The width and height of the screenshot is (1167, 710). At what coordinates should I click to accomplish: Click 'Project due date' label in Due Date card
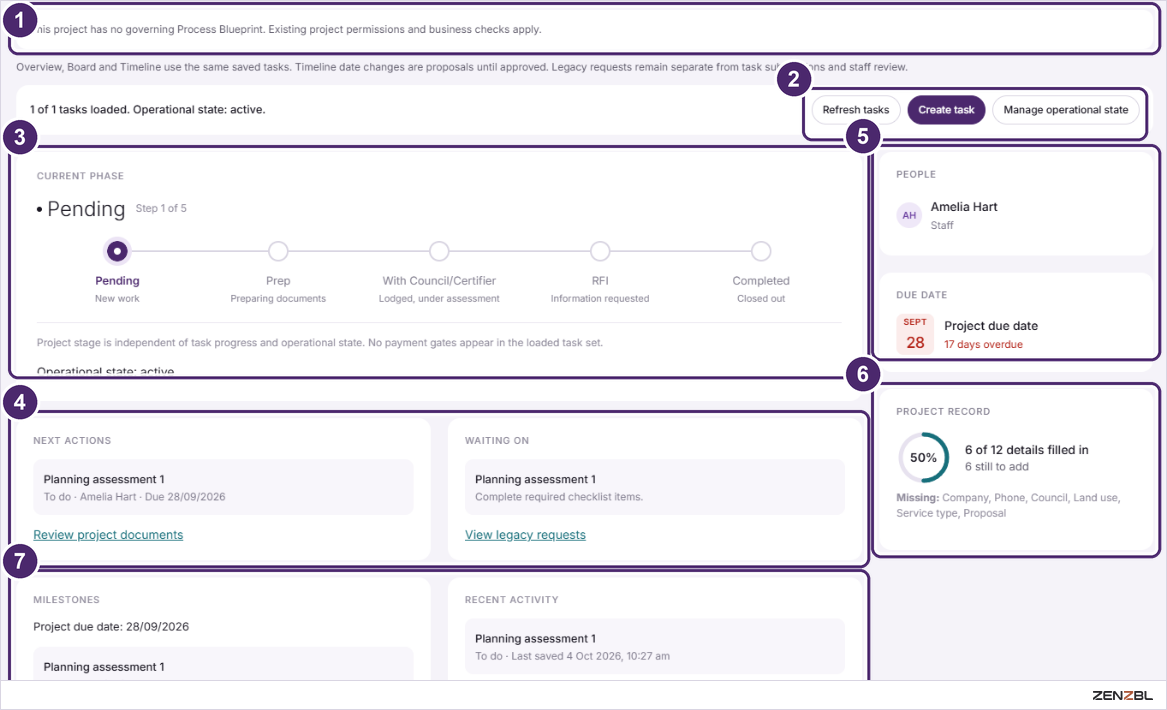coord(991,326)
